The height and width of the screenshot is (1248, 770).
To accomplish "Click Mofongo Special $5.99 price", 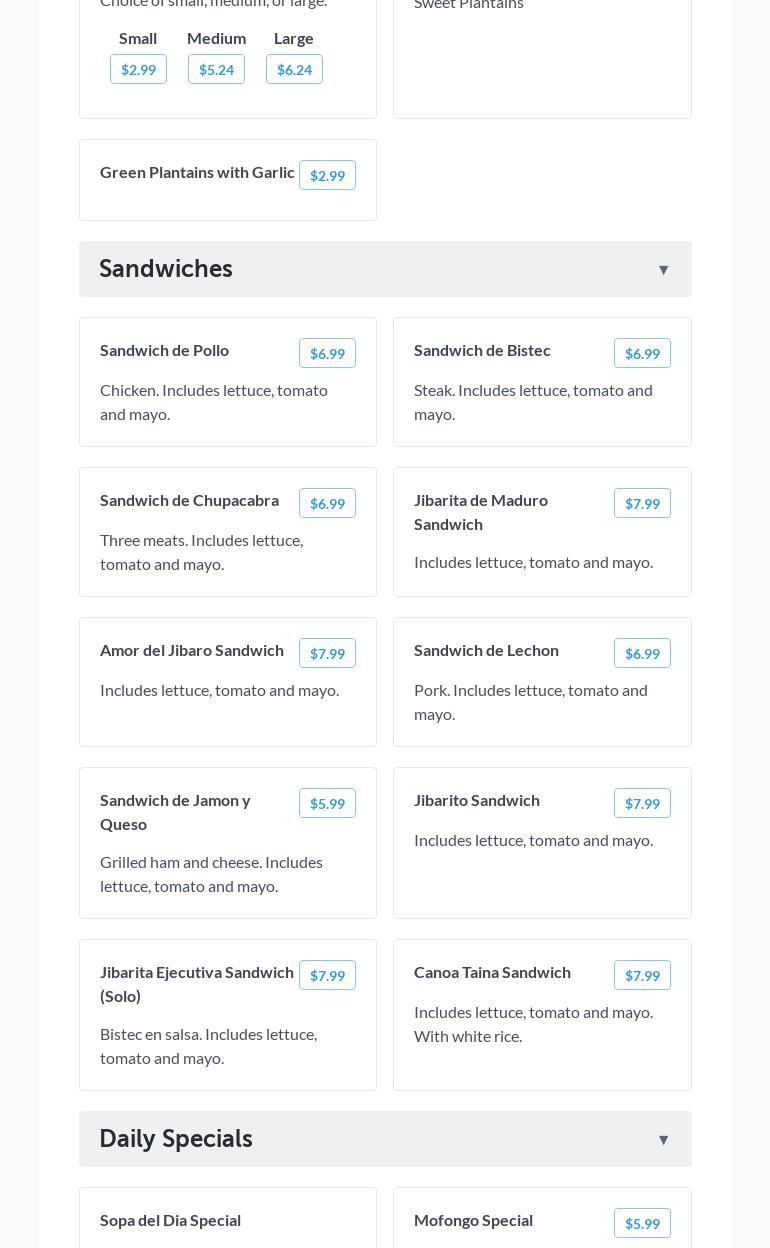I will tap(642, 1223).
